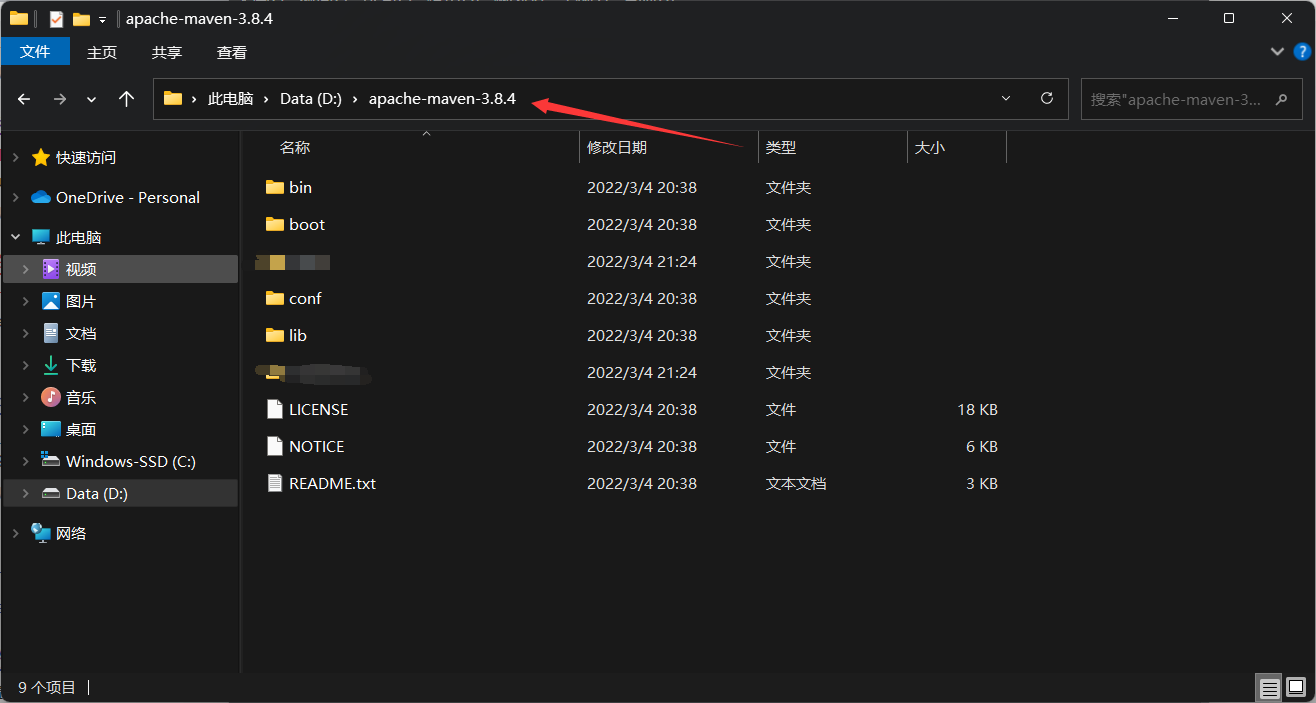Viewport: 1316px width, 703px height.
Task: Sort by 修改日期 column header
Action: click(x=617, y=147)
